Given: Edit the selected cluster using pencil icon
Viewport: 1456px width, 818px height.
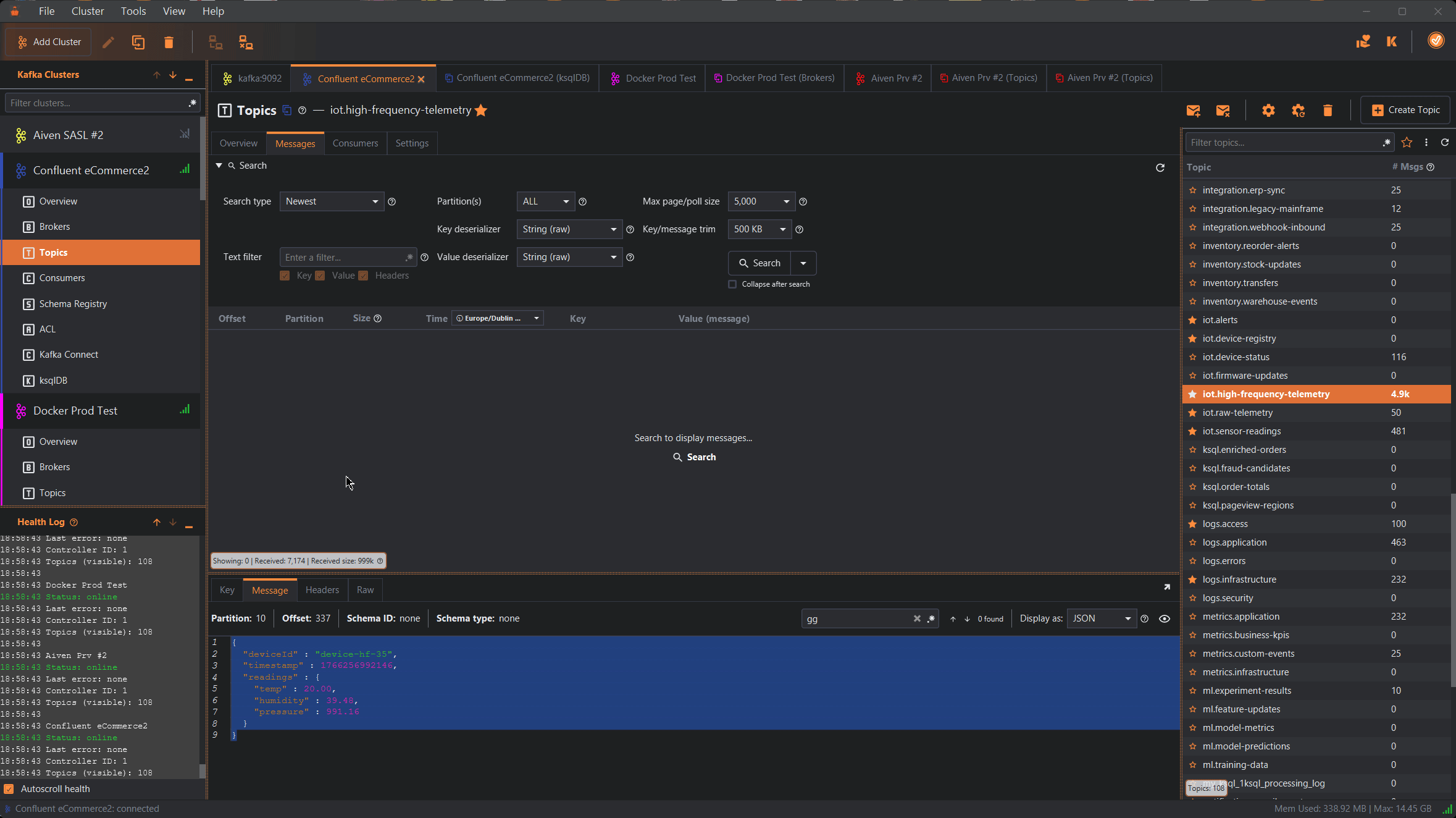Looking at the screenshot, I should point(108,42).
